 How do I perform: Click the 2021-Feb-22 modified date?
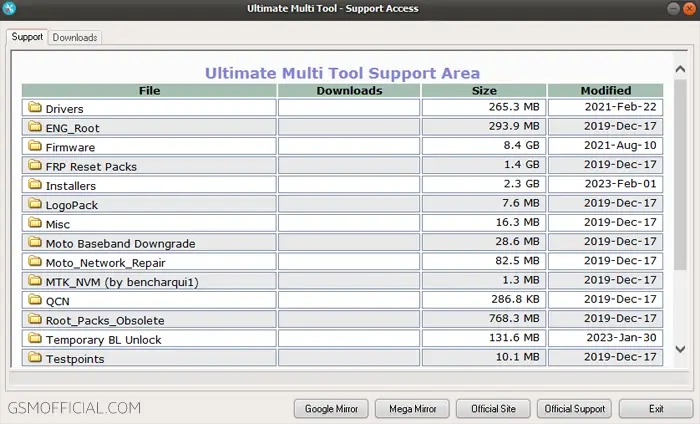click(621, 107)
